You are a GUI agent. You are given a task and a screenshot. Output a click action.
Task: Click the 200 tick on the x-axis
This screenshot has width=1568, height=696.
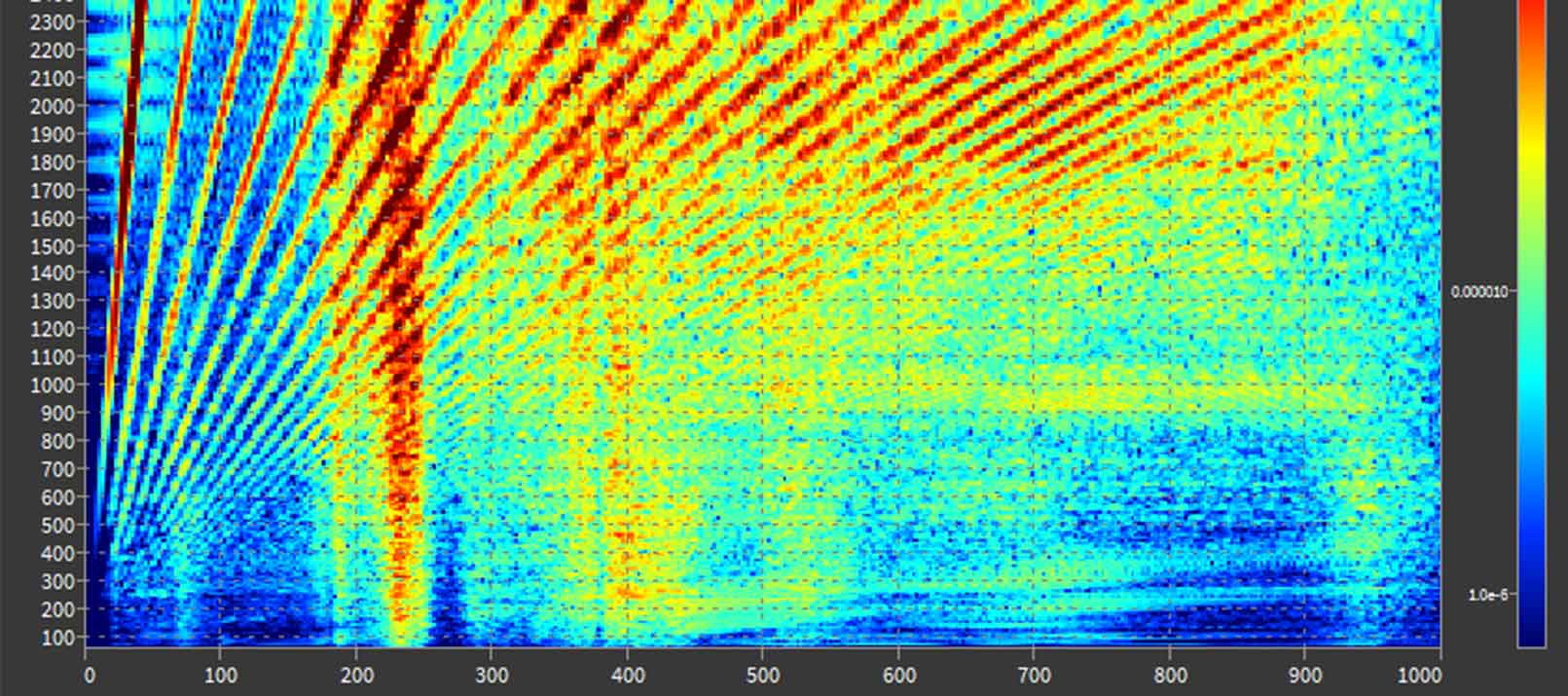[x=356, y=676]
